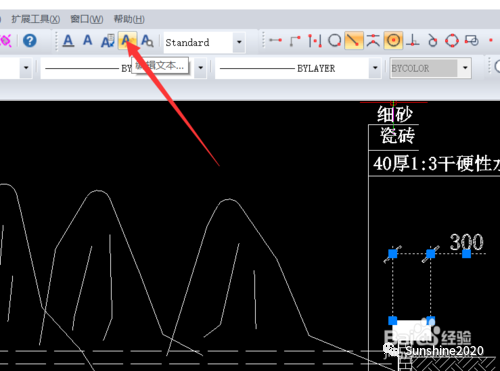Click the blue Help question mark icon

point(30,41)
